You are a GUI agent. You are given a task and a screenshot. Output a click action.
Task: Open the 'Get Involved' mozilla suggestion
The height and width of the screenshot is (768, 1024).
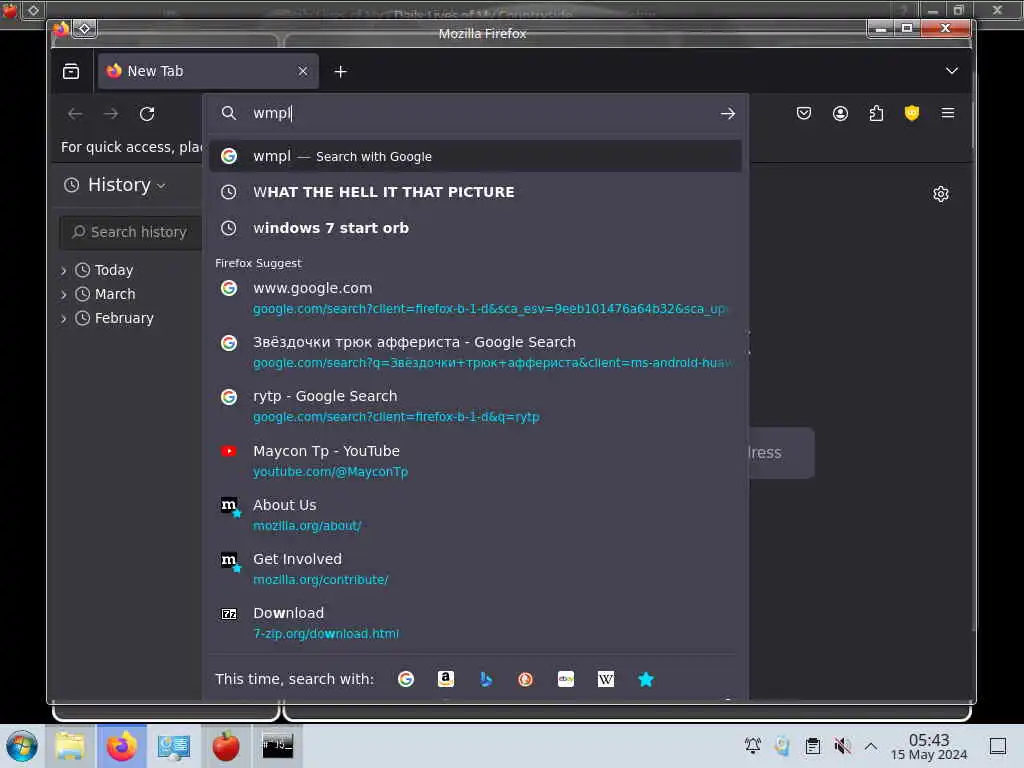click(x=475, y=569)
